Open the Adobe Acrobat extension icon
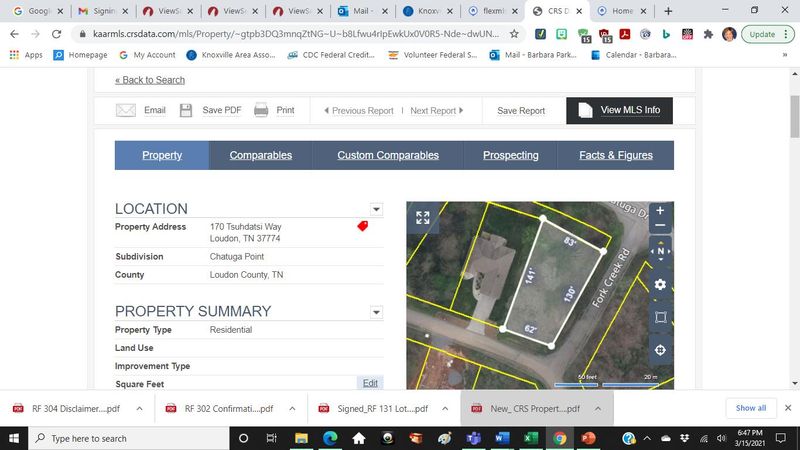800x450 pixels. [x=624, y=34]
